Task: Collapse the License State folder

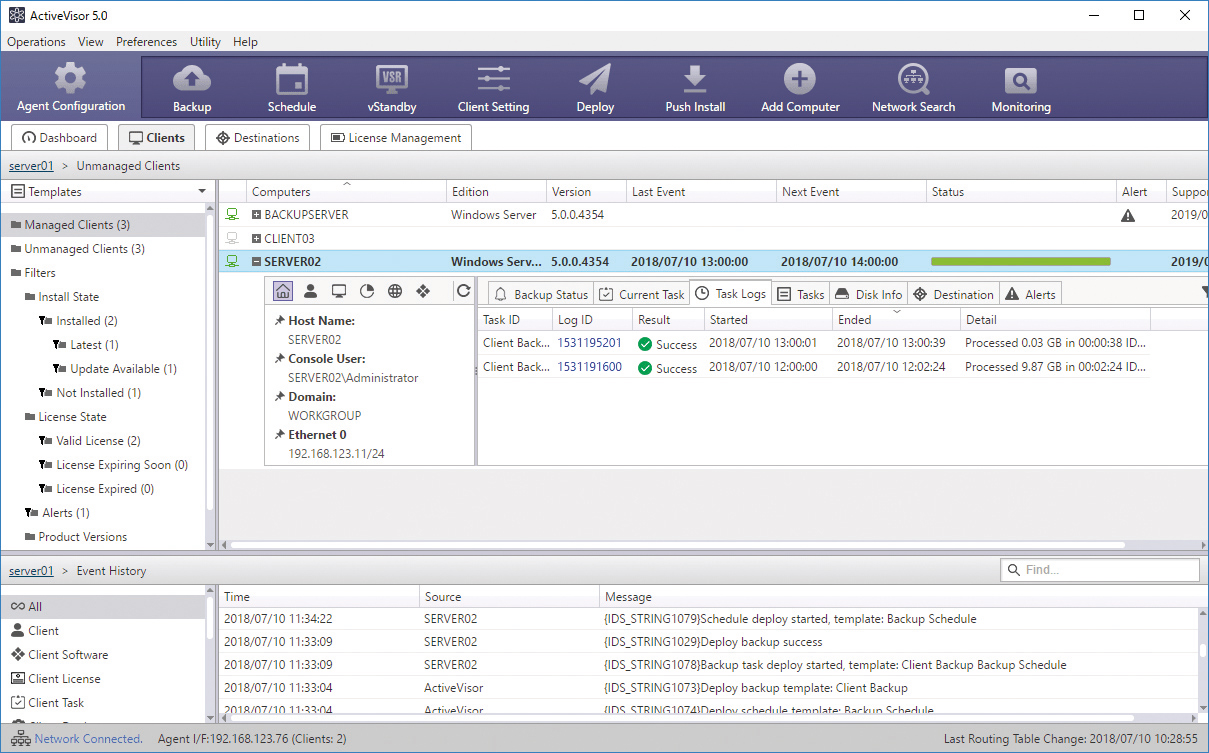Action: point(65,417)
